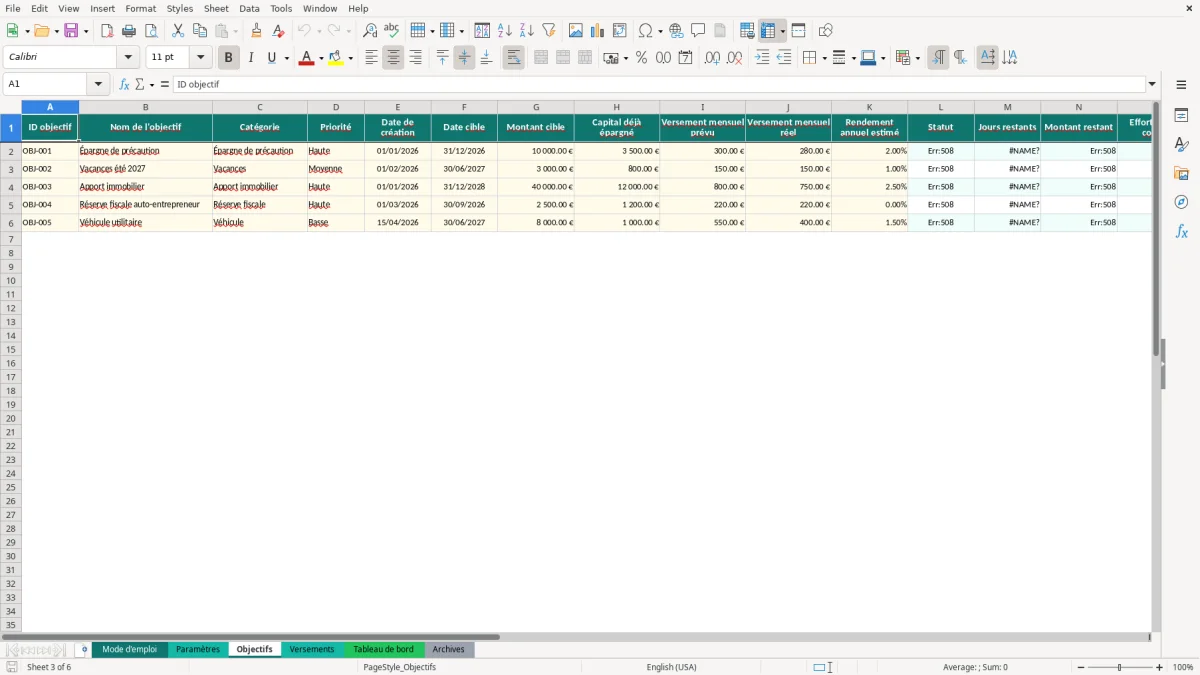This screenshot has width=1200, height=675.
Task: Open the Data menu
Action: (249, 8)
